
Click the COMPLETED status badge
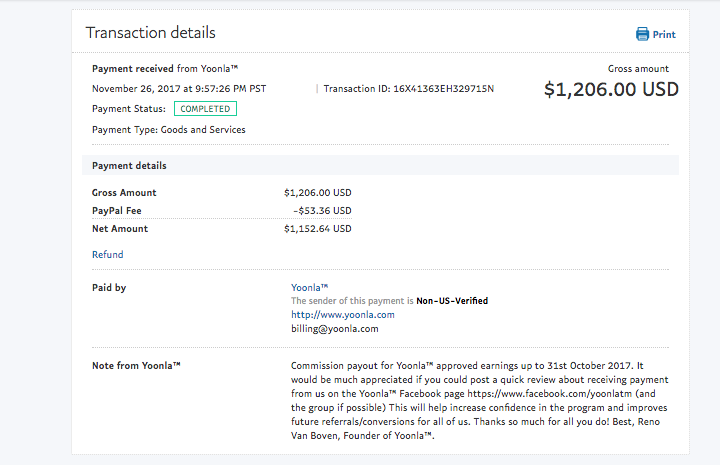pos(205,109)
